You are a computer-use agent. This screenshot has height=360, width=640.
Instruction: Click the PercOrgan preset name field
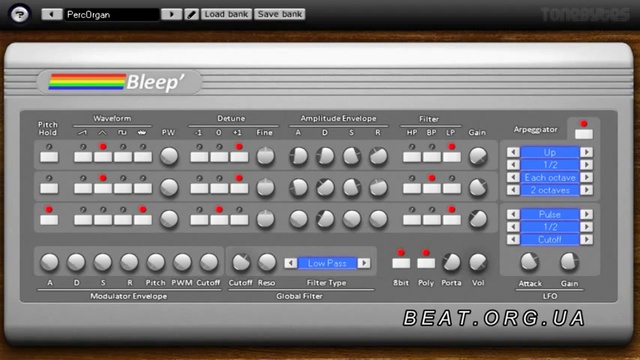[111, 14]
